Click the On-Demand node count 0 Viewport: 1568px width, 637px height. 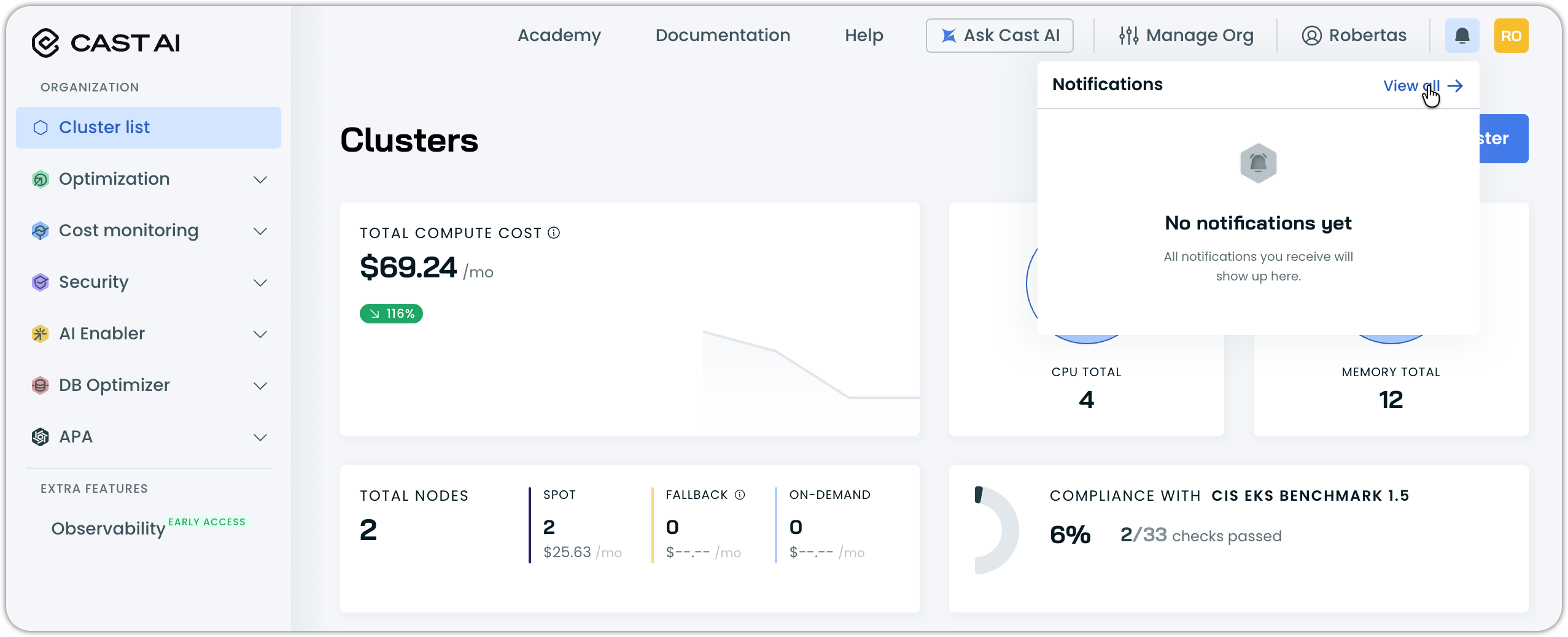pos(796,527)
